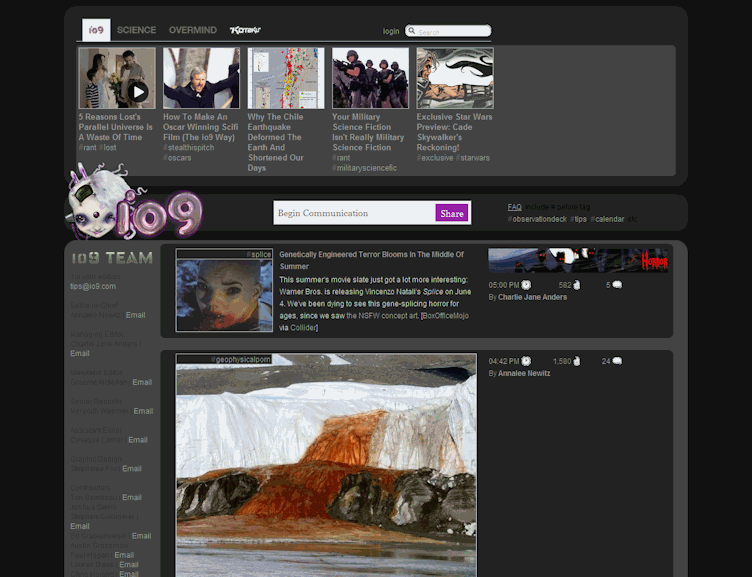Follow 'the NSFW concept art' link

tap(382, 316)
